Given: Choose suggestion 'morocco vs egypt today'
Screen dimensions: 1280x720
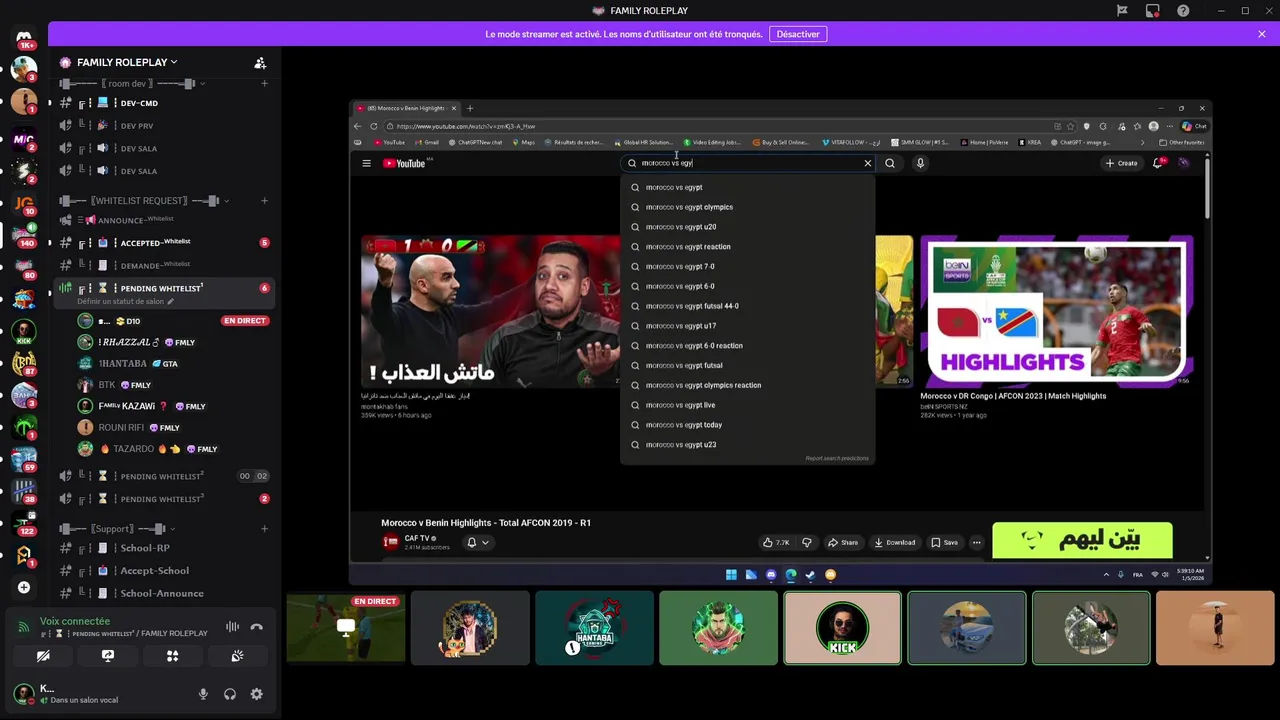Looking at the screenshot, I should tap(747, 425).
